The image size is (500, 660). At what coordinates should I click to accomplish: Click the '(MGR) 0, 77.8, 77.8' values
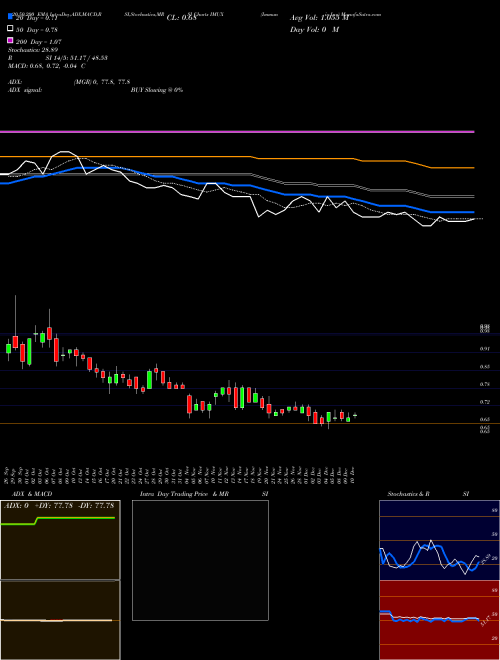[x=101, y=82]
